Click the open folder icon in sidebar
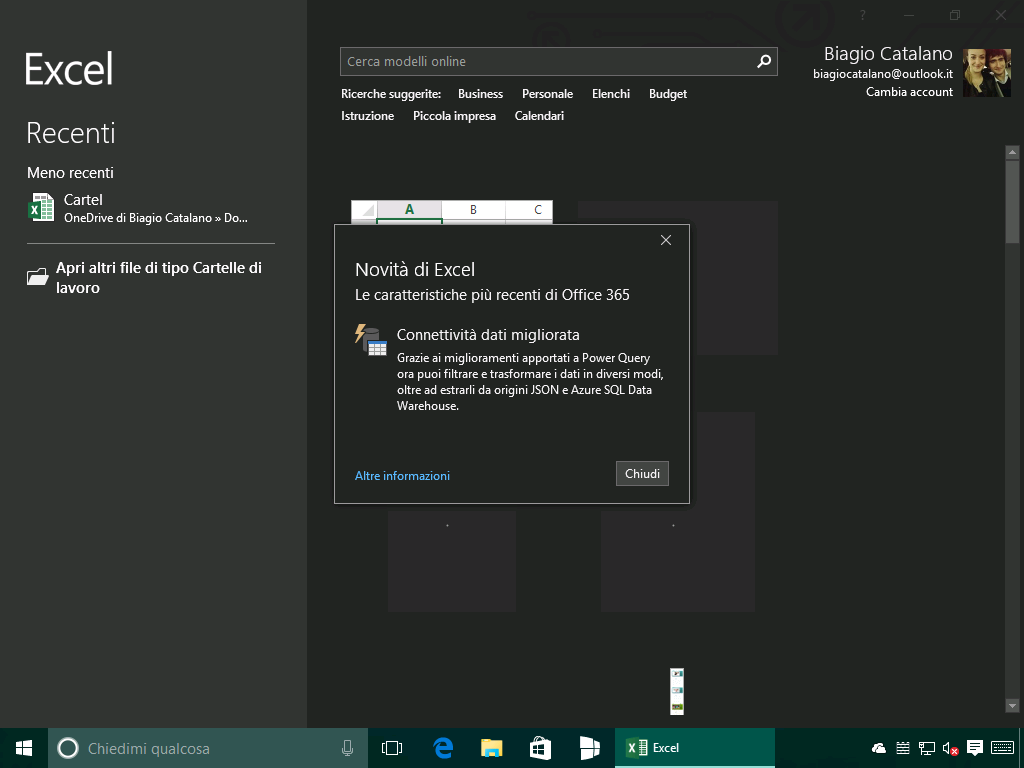 pos(38,277)
